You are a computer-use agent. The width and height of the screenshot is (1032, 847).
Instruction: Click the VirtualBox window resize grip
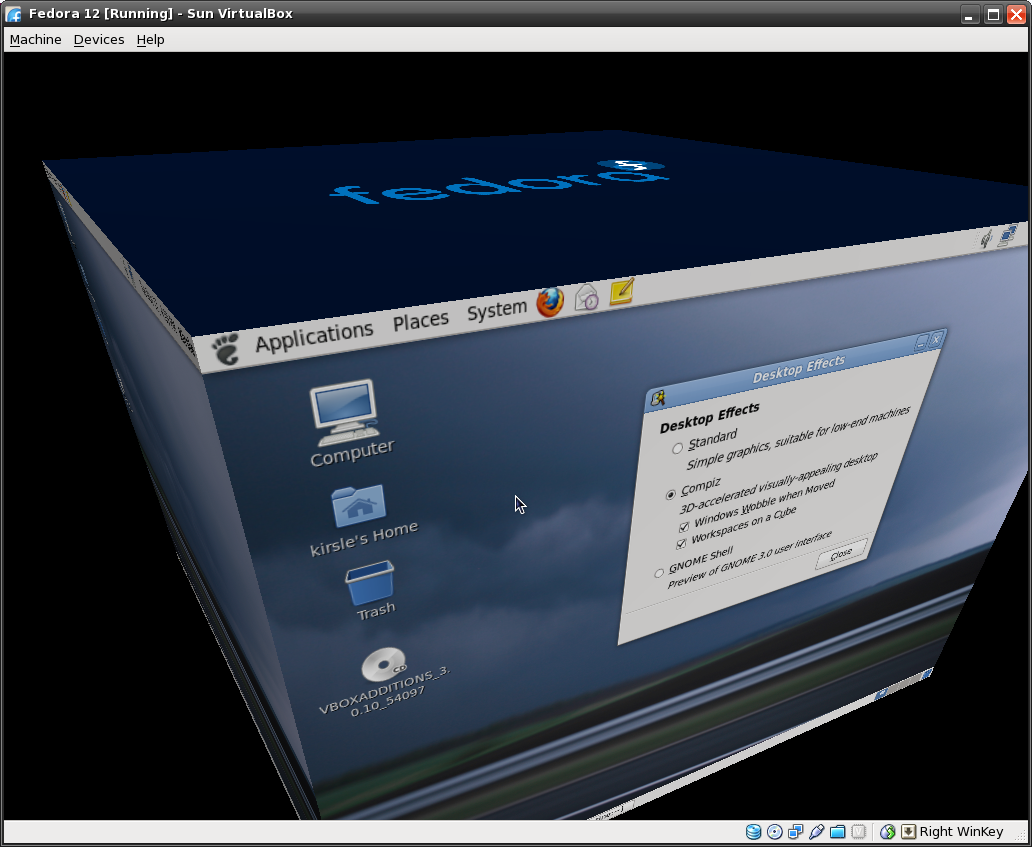point(1021,836)
